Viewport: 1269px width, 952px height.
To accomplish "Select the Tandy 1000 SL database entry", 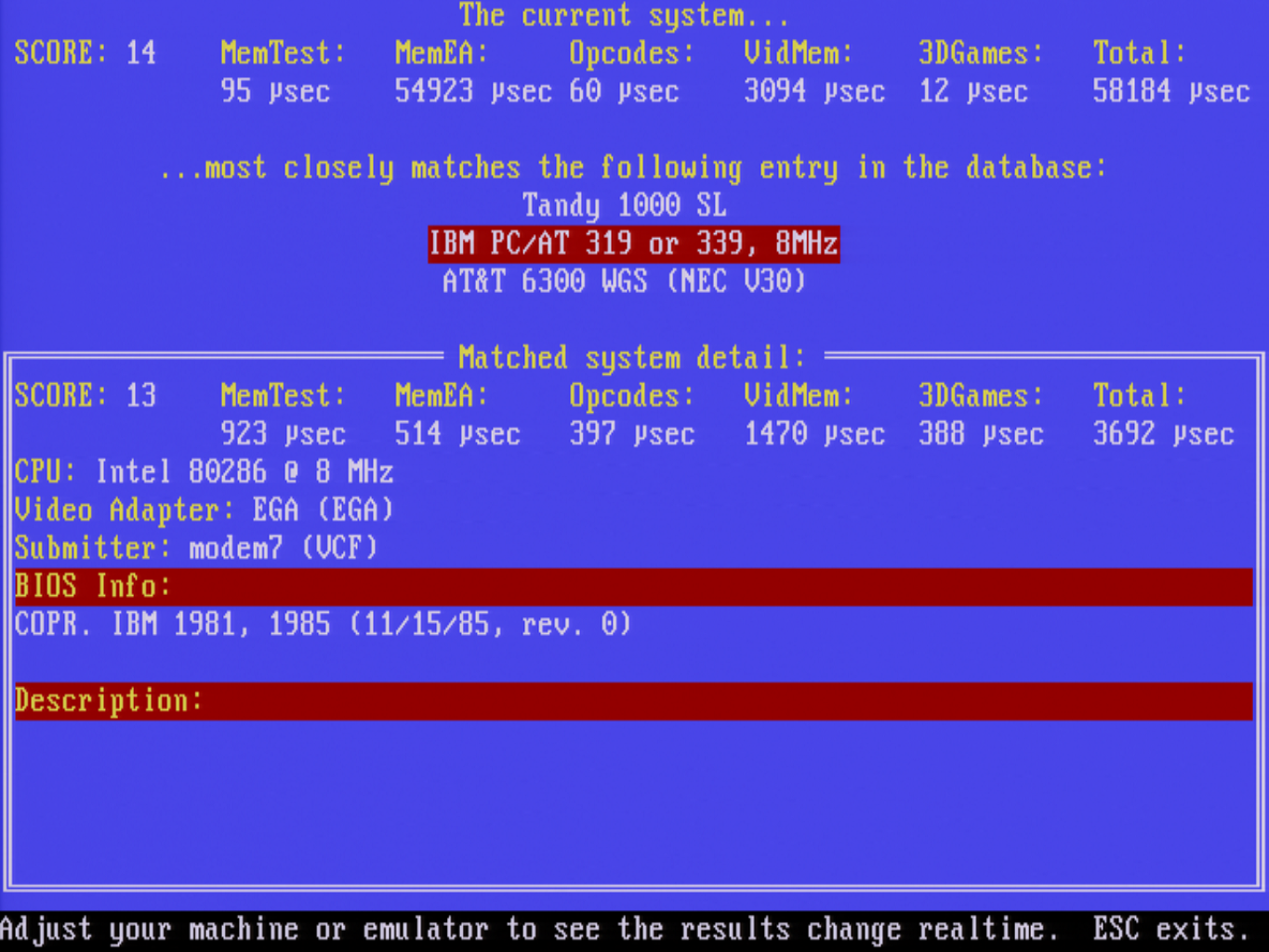I will click(x=625, y=205).
